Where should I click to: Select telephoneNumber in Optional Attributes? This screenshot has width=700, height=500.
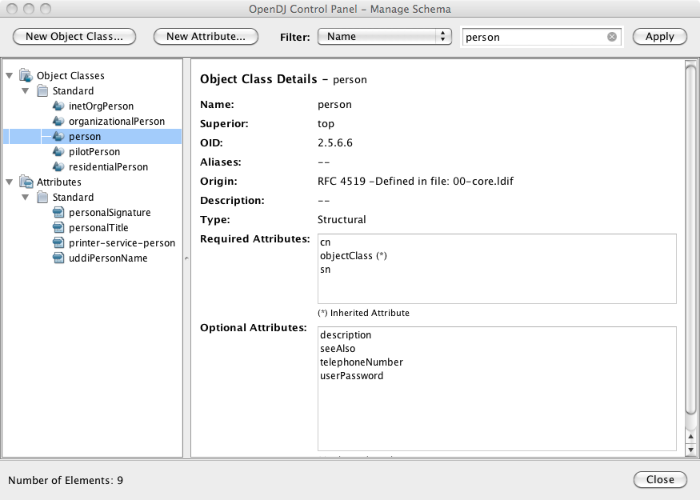click(x=362, y=362)
